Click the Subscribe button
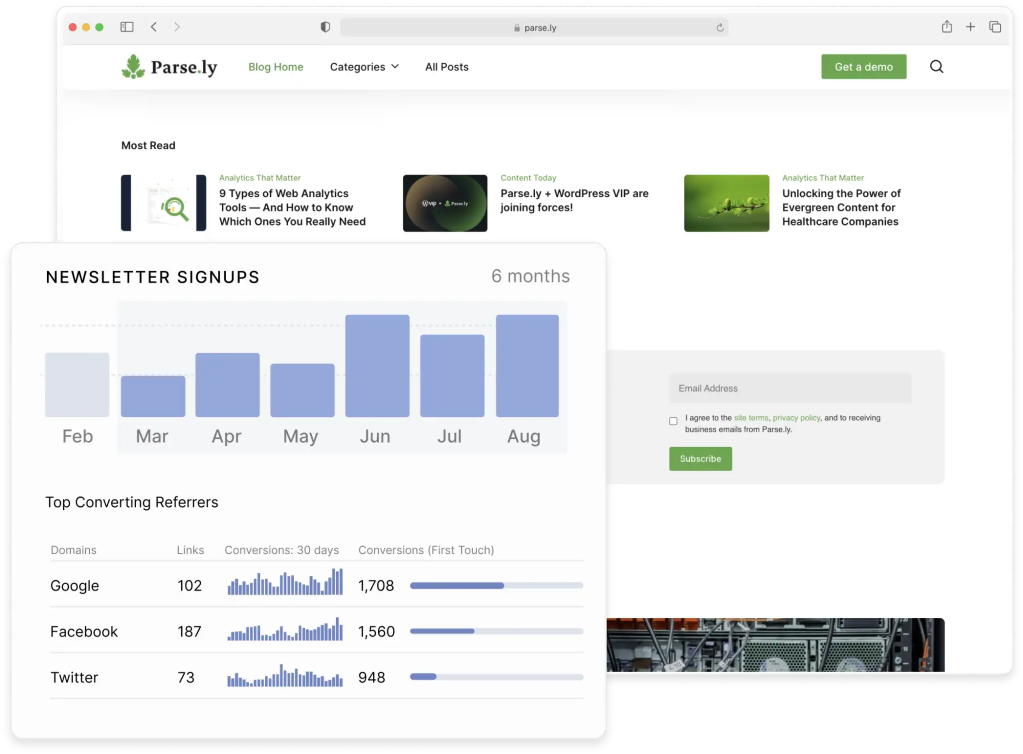This screenshot has width=1023, height=754. (700, 459)
